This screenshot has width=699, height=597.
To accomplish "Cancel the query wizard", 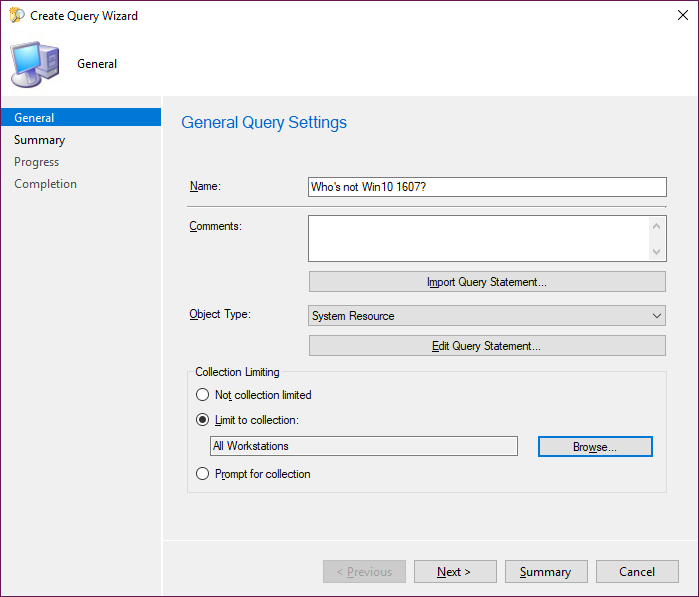I will coord(637,572).
